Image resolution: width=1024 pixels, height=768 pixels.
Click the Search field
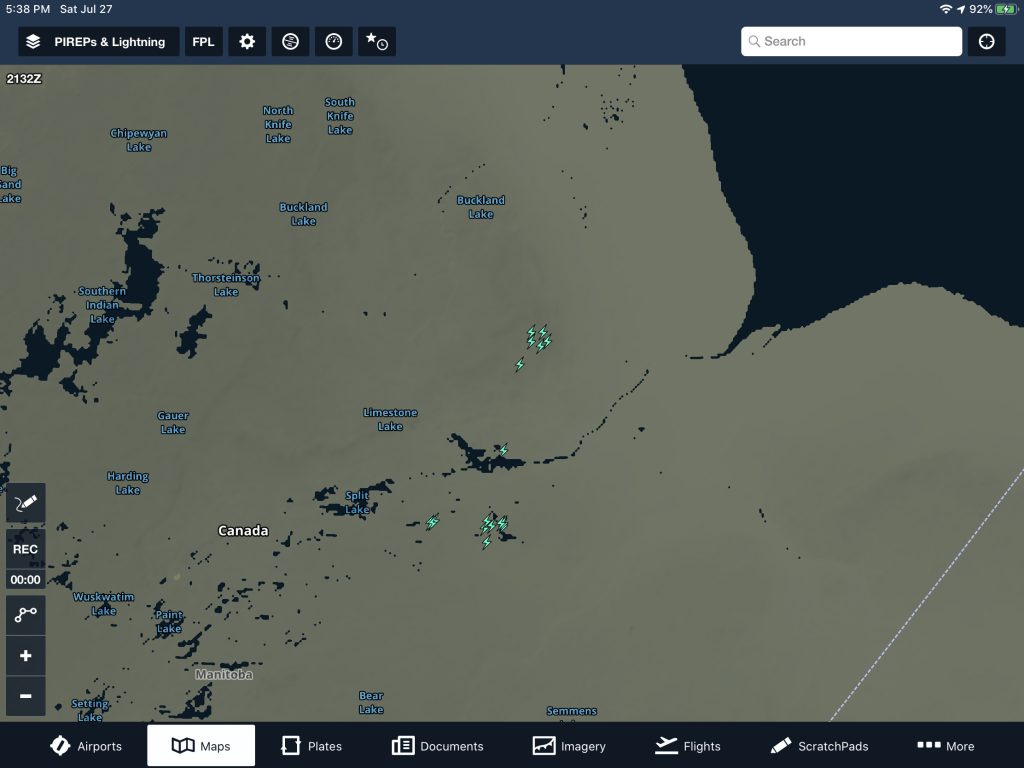[x=851, y=42]
